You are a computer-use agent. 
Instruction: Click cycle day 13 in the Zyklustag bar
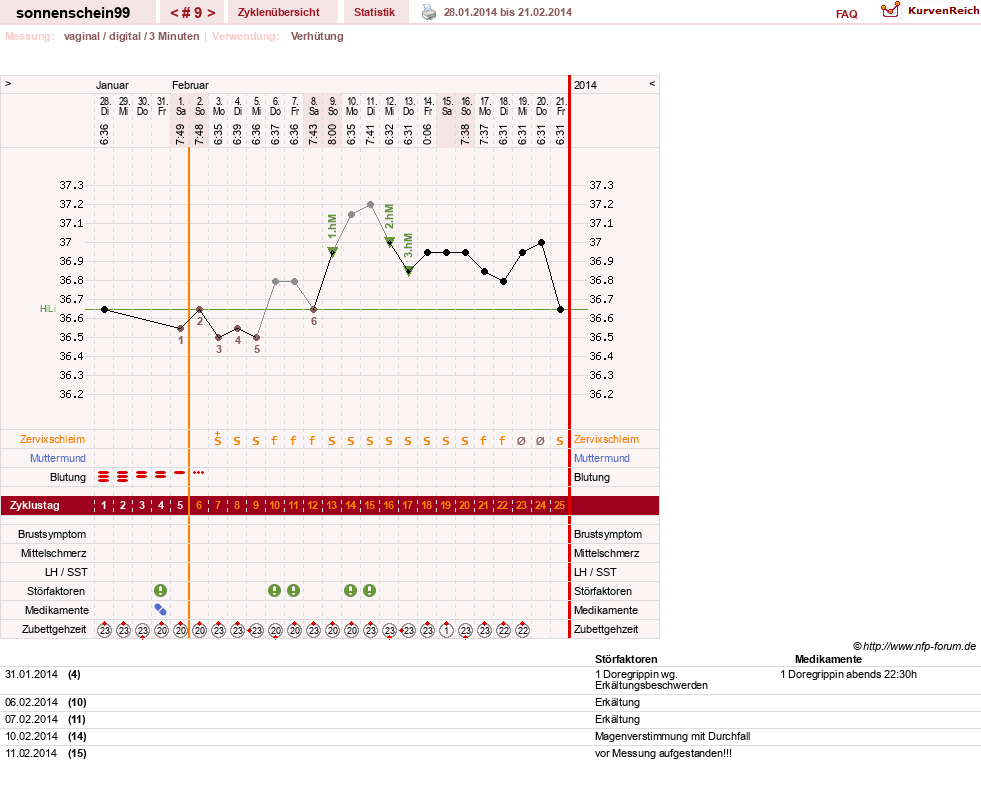[x=332, y=505]
